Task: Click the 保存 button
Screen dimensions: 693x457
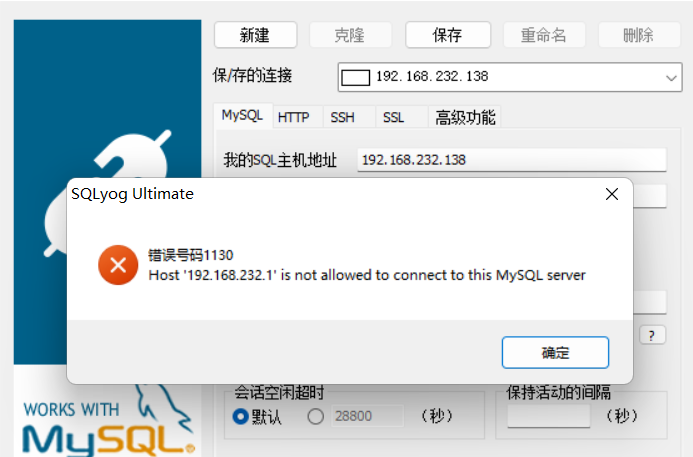Action: point(448,34)
